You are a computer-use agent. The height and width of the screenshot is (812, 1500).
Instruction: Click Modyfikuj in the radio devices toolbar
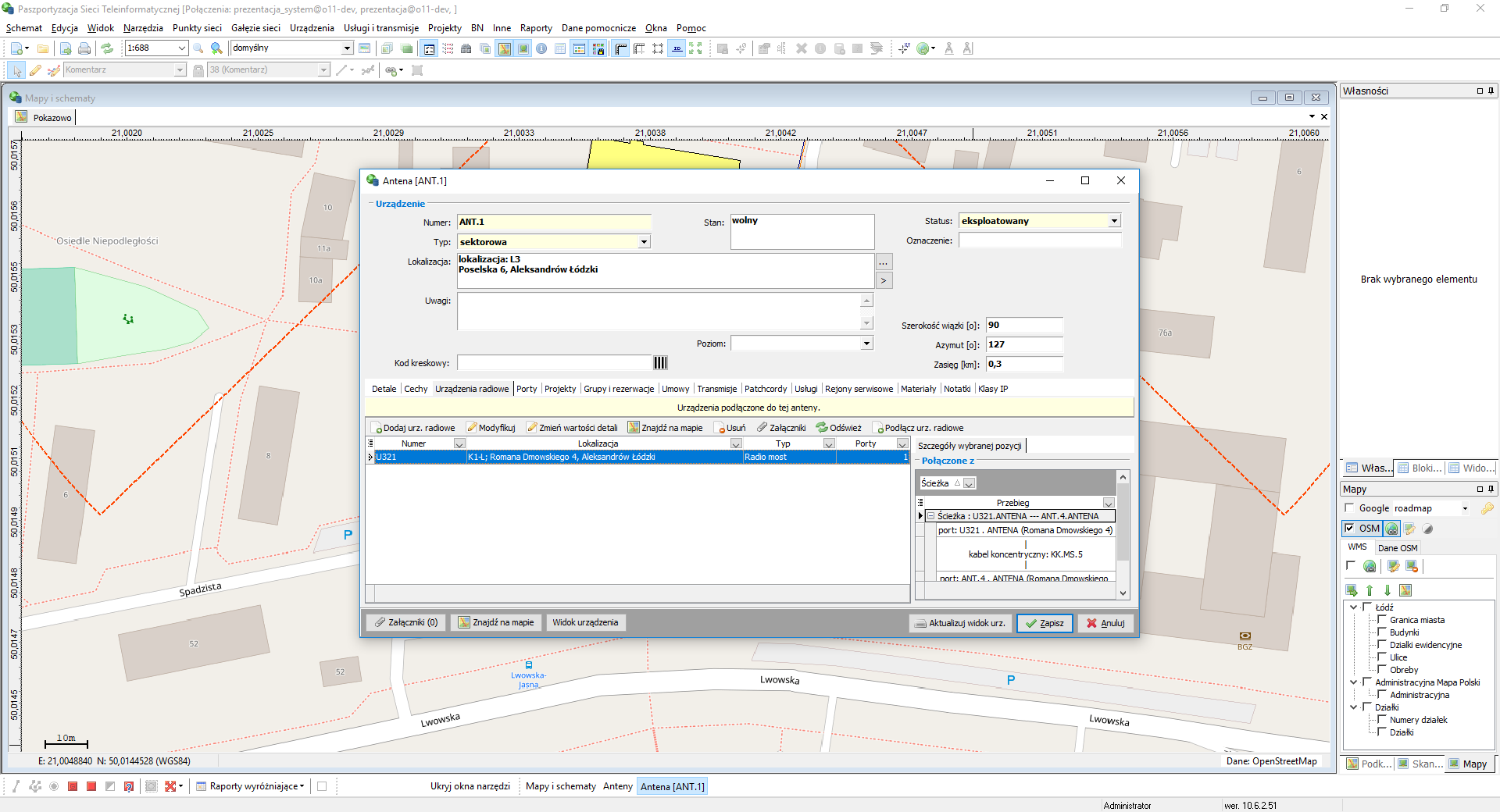[x=491, y=428]
